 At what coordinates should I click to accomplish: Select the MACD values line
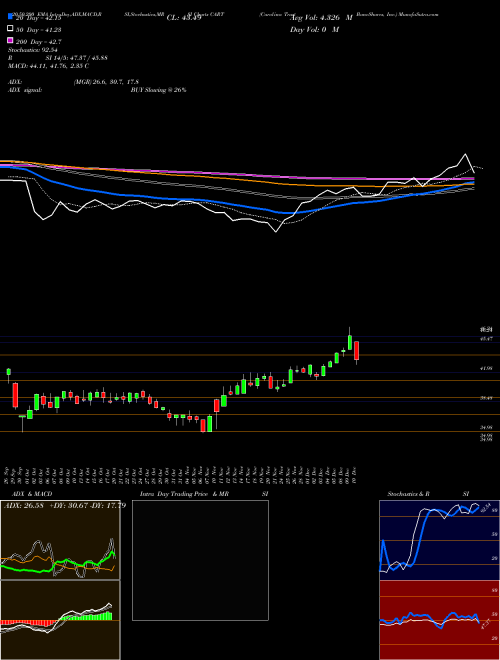48,66
